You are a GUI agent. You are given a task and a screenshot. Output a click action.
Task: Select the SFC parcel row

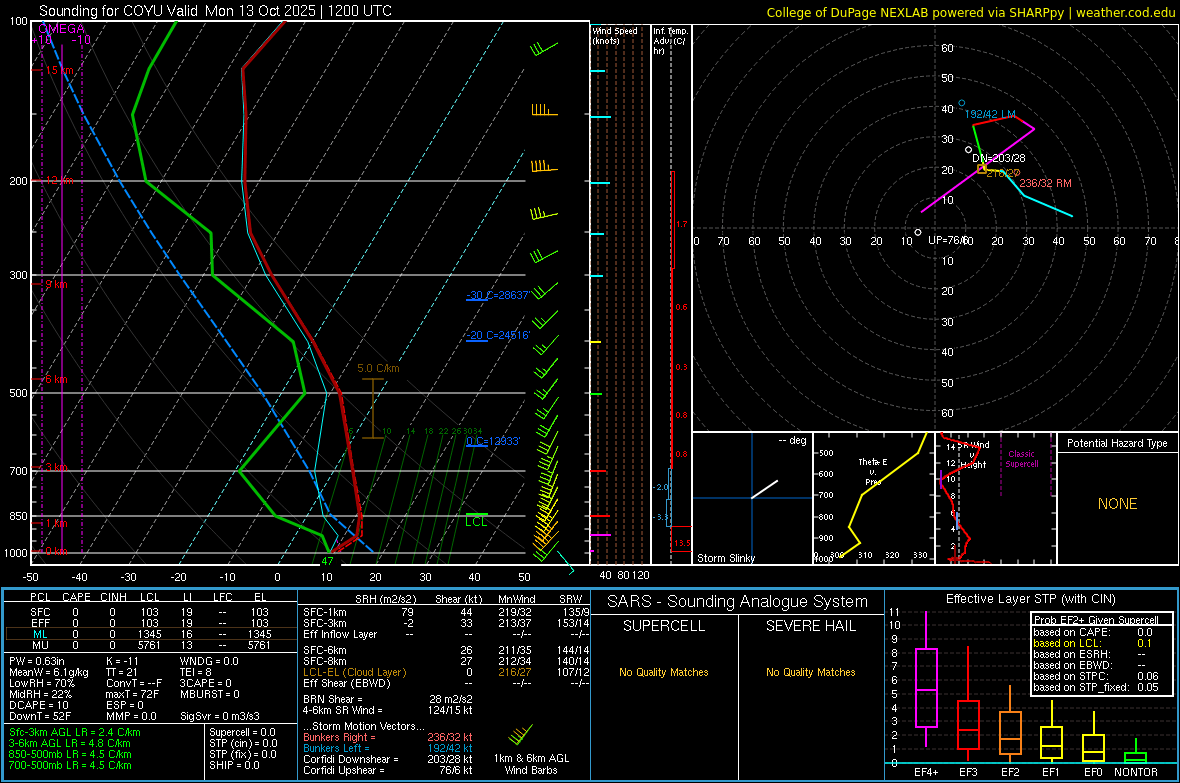pyautogui.click(x=150, y=612)
